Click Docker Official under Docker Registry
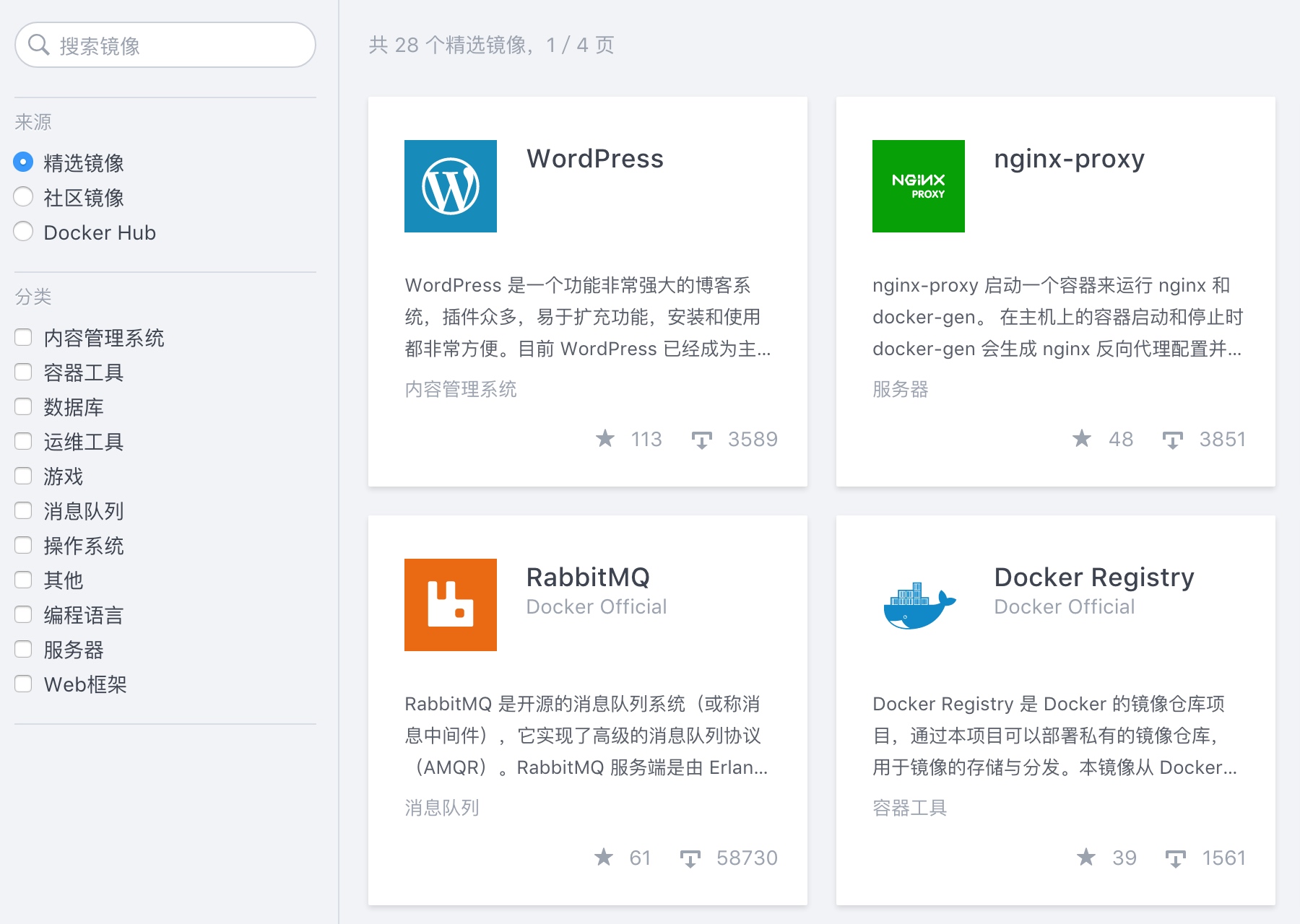Image resolution: width=1300 pixels, height=924 pixels. pyautogui.click(x=1065, y=606)
